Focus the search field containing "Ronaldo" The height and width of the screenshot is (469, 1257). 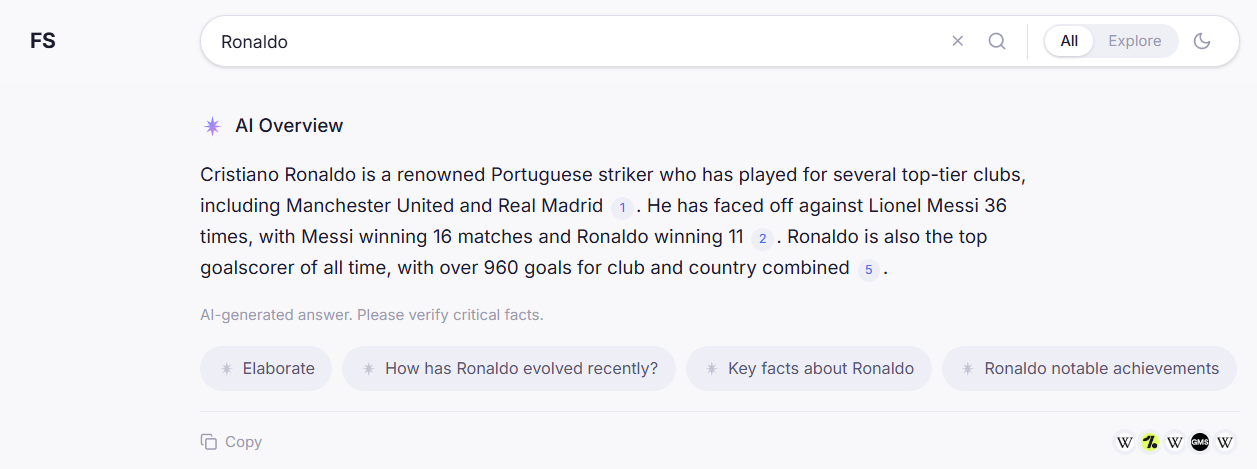coord(570,41)
